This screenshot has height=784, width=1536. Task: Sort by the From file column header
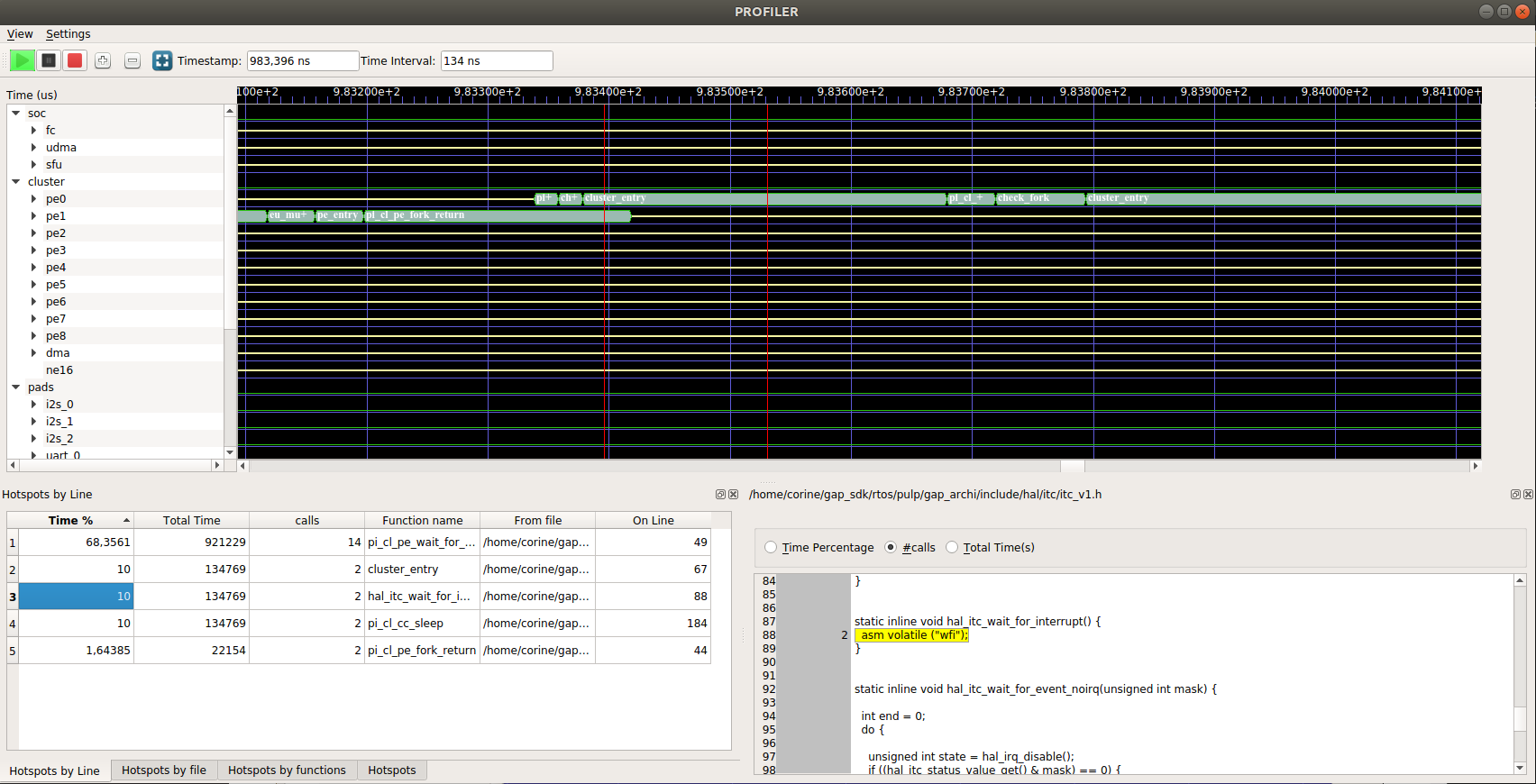point(537,520)
